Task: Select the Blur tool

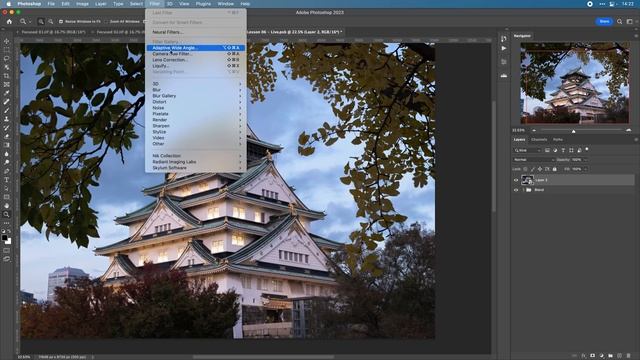Action: click(x=7, y=154)
